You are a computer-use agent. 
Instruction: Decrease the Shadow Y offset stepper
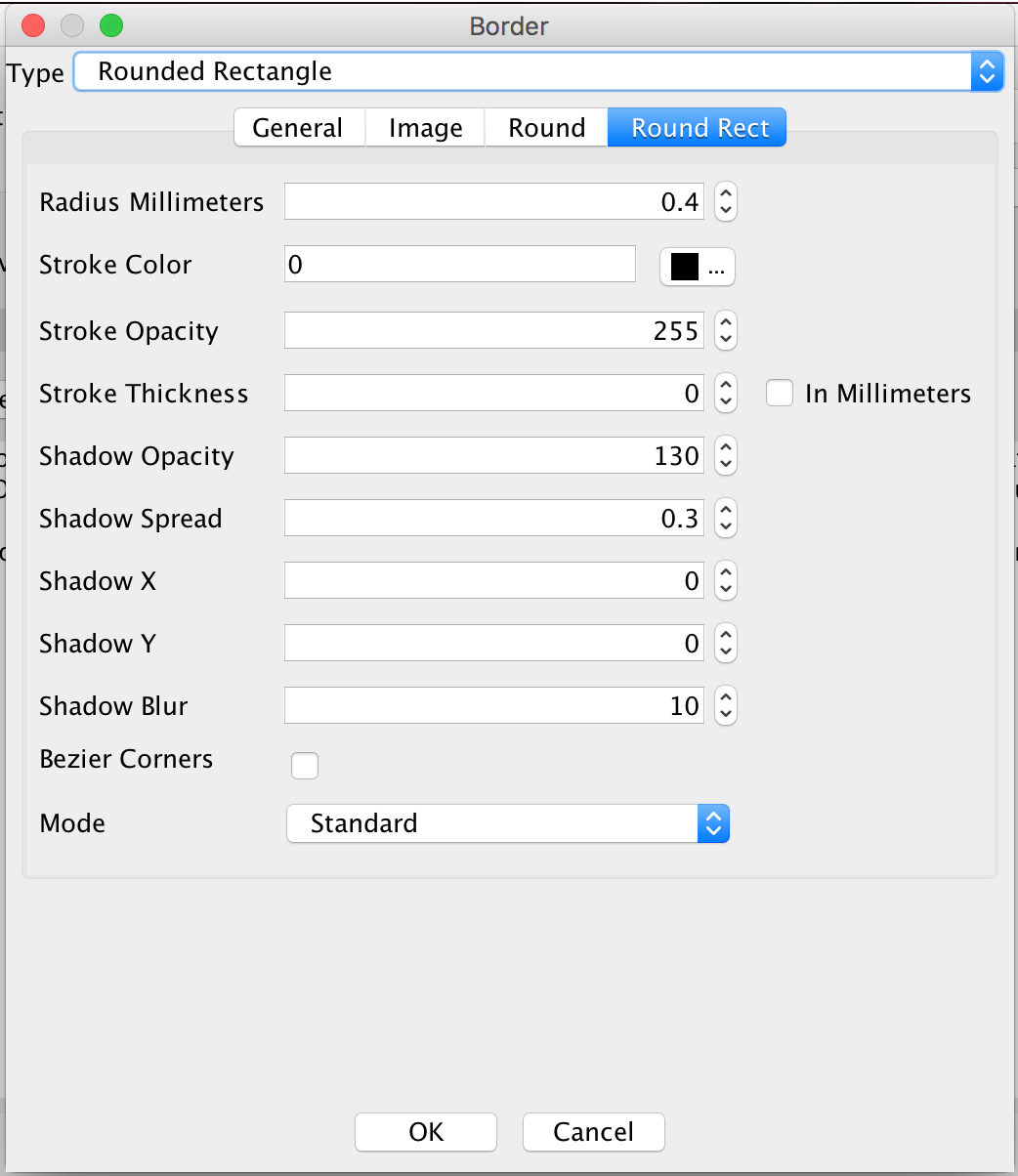tap(725, 650)
